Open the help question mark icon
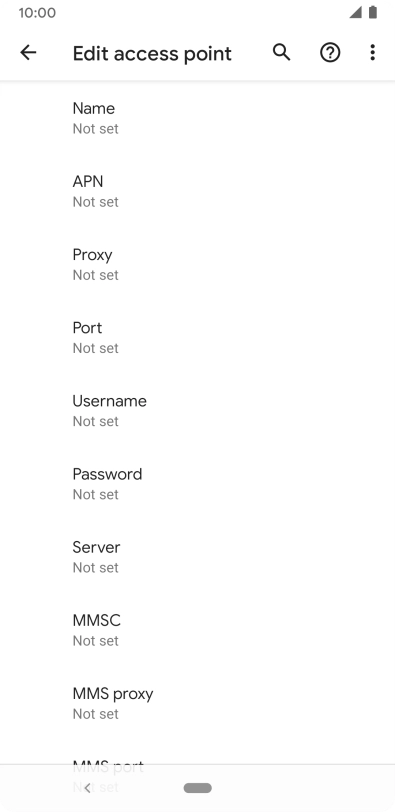Image resolution: width=395 pixels, height=812 pixels. tap(330, 52)
